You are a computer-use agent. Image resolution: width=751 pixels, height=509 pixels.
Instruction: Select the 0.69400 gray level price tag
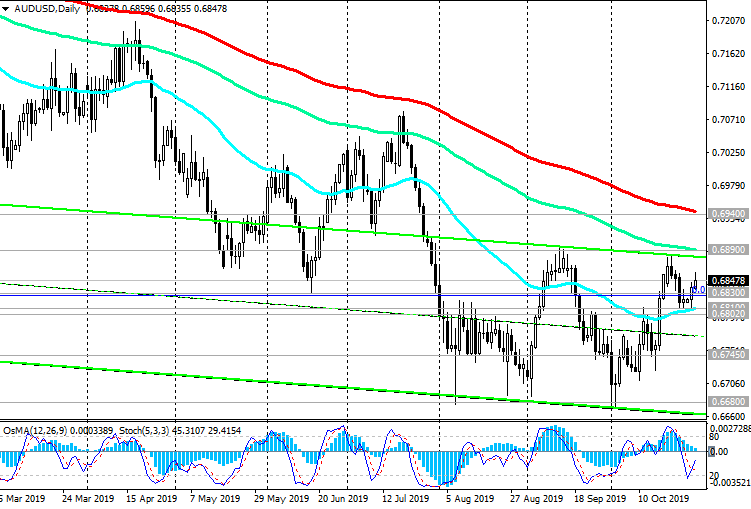pos(728,214)
